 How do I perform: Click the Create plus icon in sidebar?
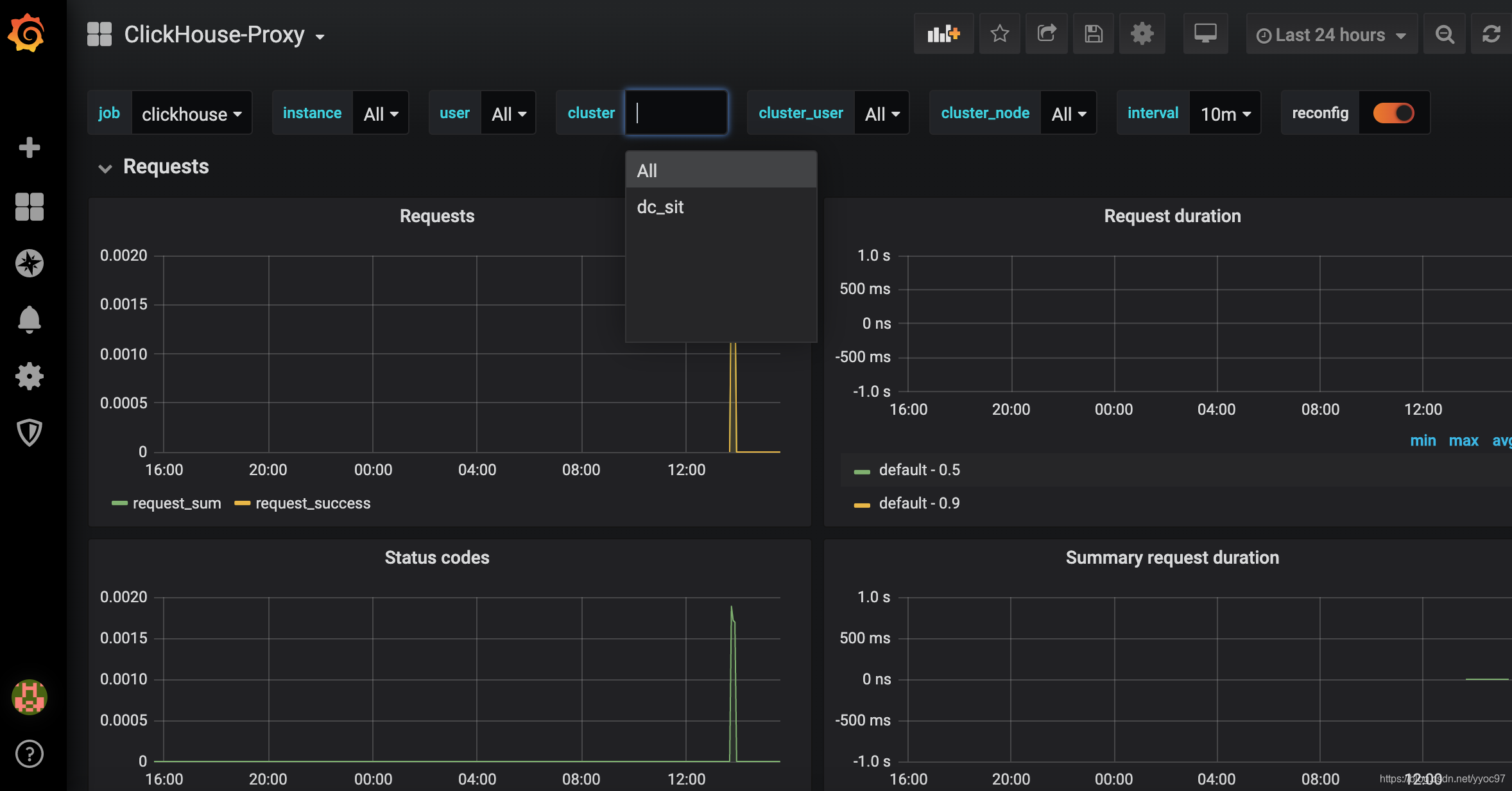click(x=30, y=148)
